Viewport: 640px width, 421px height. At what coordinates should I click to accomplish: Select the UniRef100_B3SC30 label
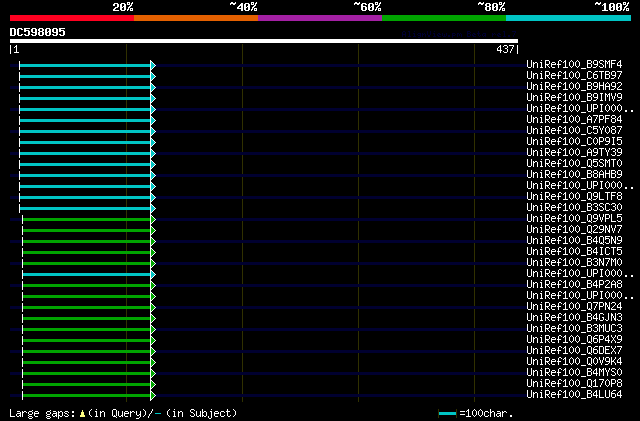click(574, 208)
